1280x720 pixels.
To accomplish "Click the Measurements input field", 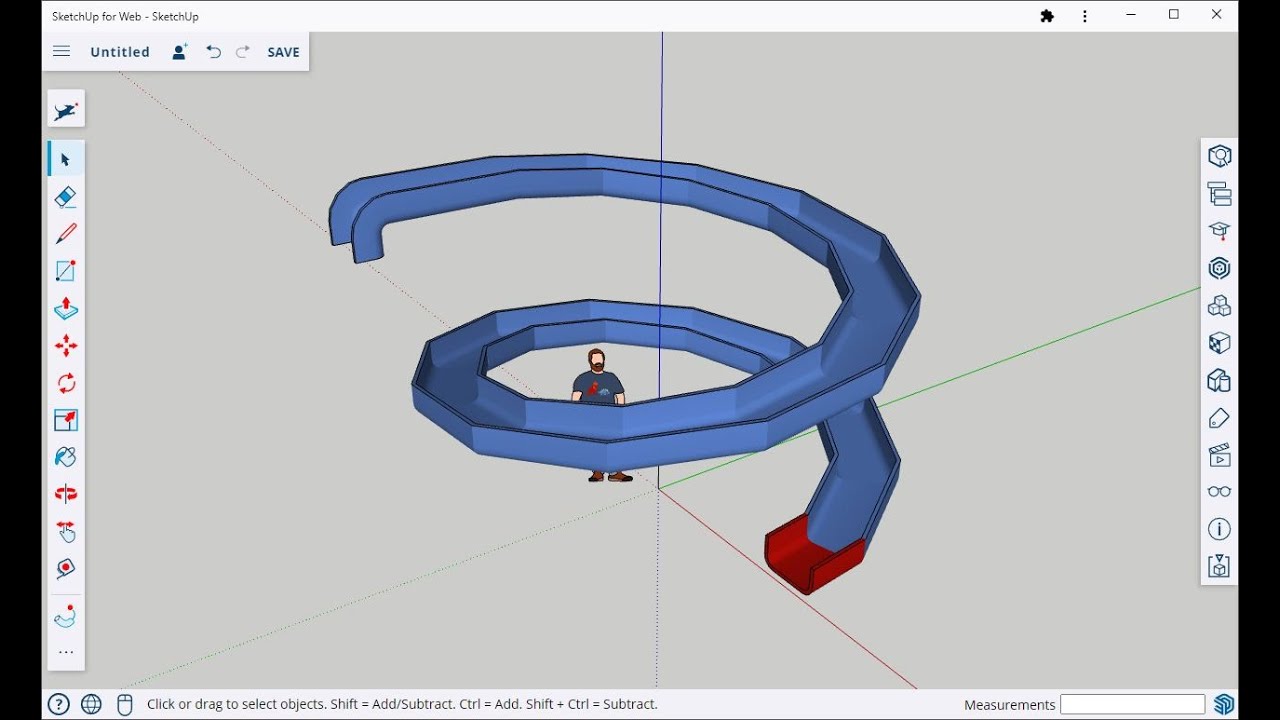I will [1132, 705].
